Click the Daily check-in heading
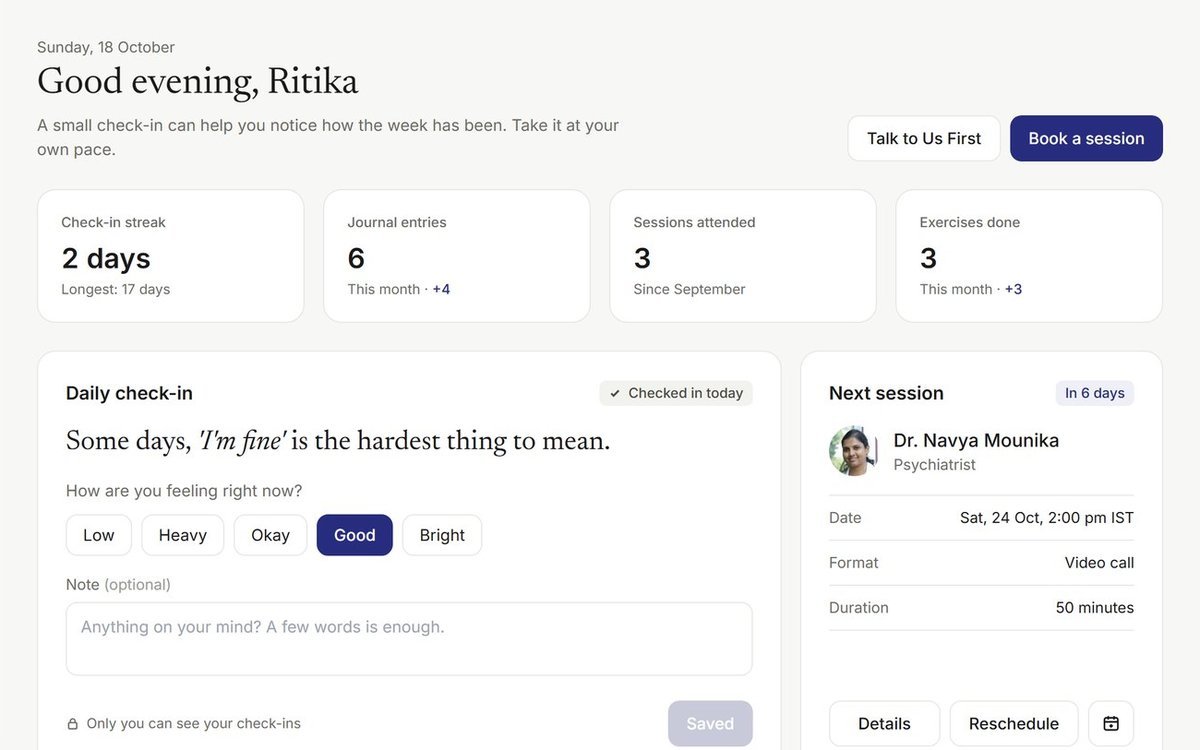 tap(129, 393)
